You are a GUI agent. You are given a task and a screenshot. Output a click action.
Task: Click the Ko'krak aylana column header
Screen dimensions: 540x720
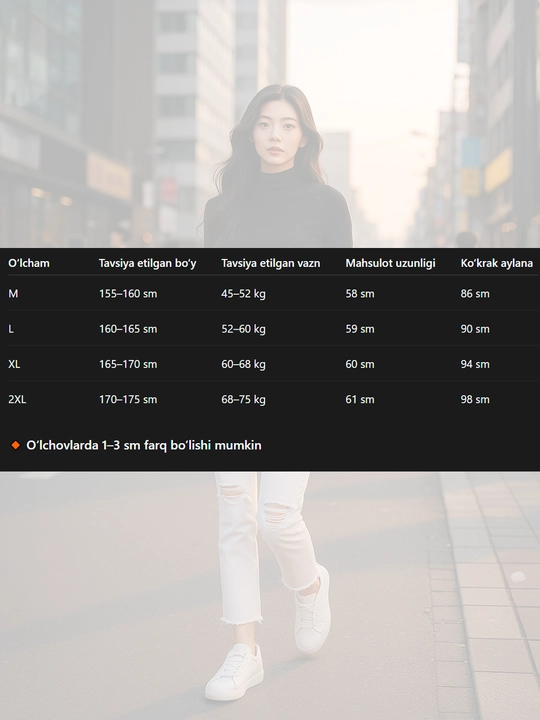497,263
